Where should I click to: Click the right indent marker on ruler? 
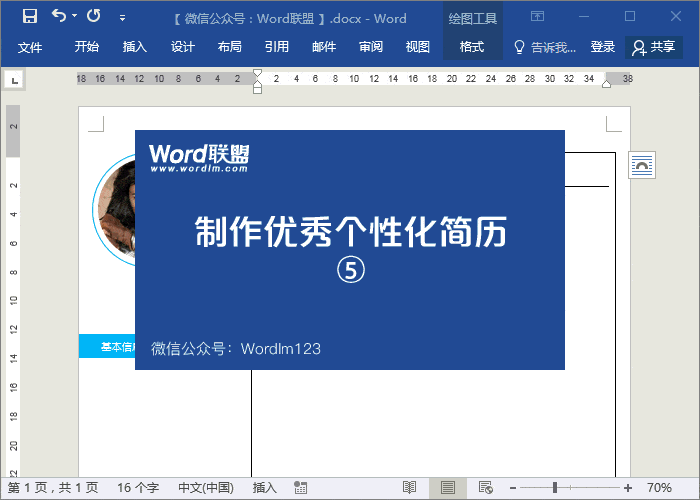point(606,83)
